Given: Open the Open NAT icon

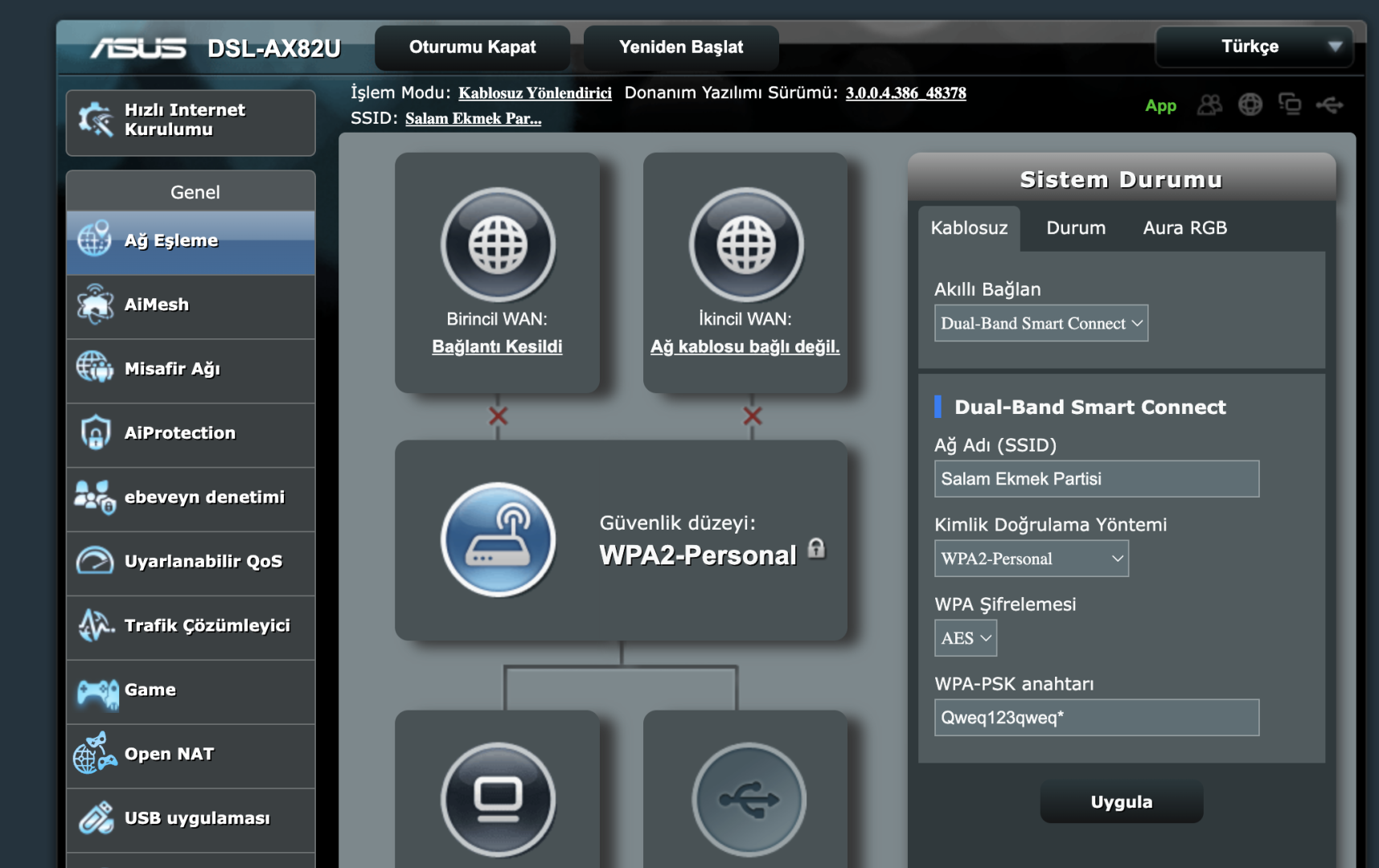Looking at the screenshot, I should 95,753.
